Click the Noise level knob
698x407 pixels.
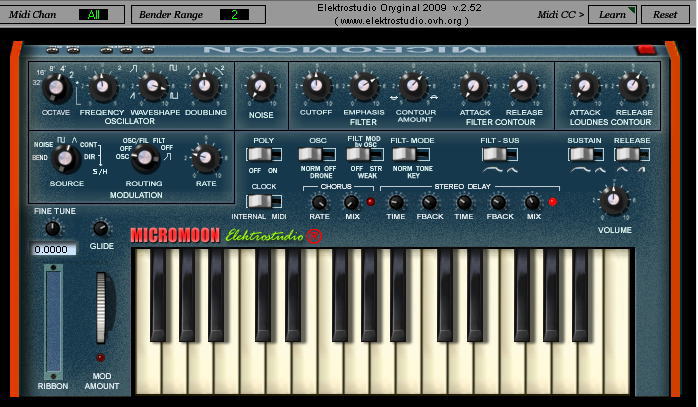point(260,86)
